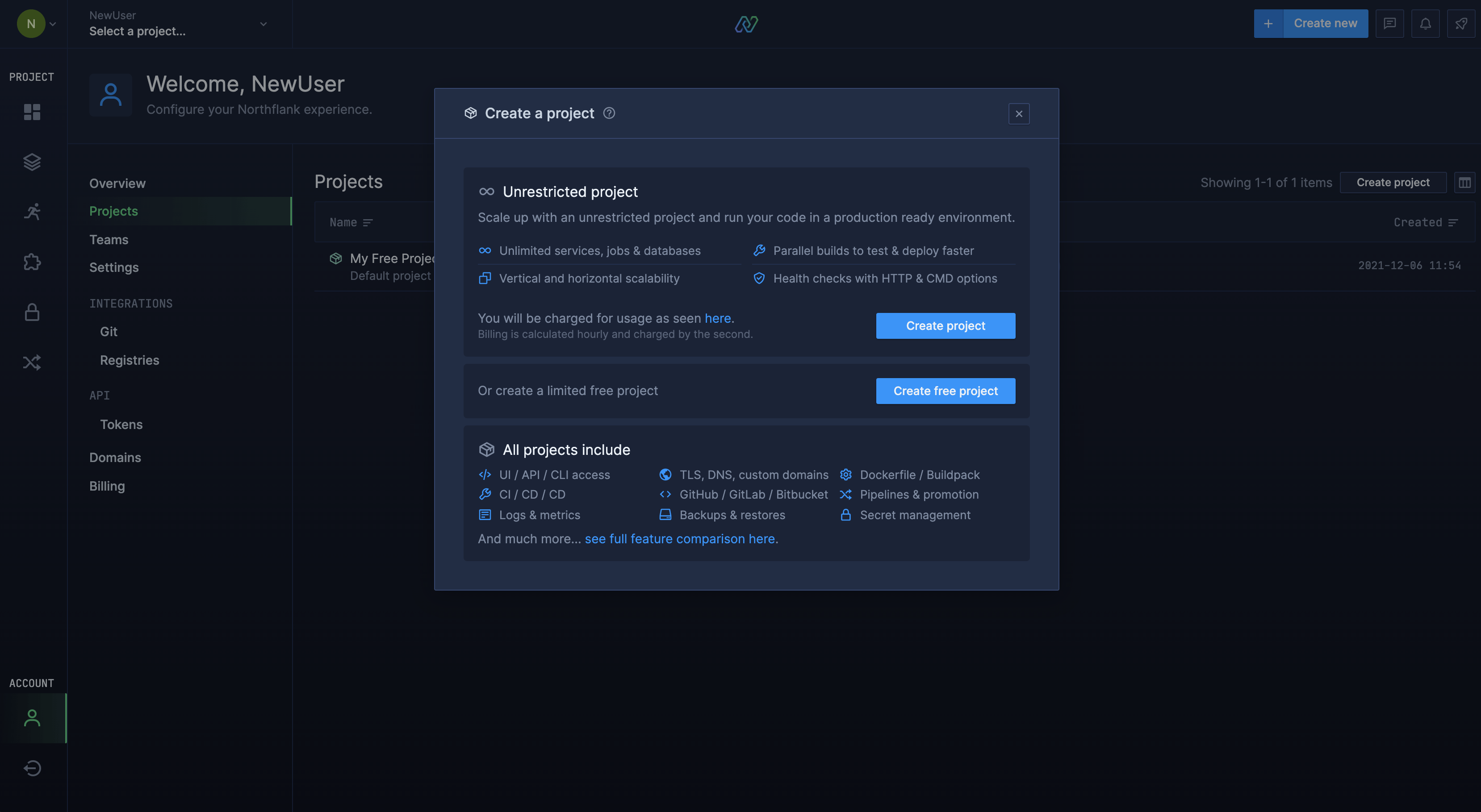Open the Teams menu item
This screenshot has width=1481, height=812.
[x=109, y=240]
